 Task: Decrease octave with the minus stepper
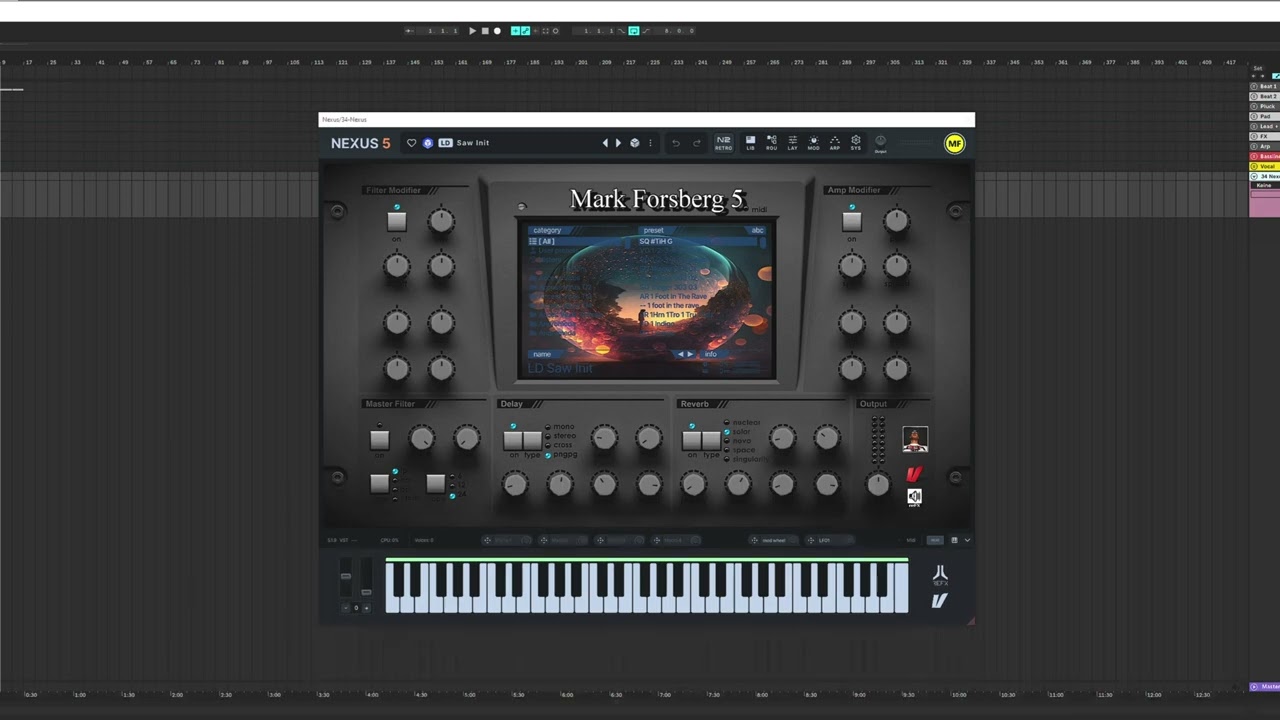coord(346,608)
